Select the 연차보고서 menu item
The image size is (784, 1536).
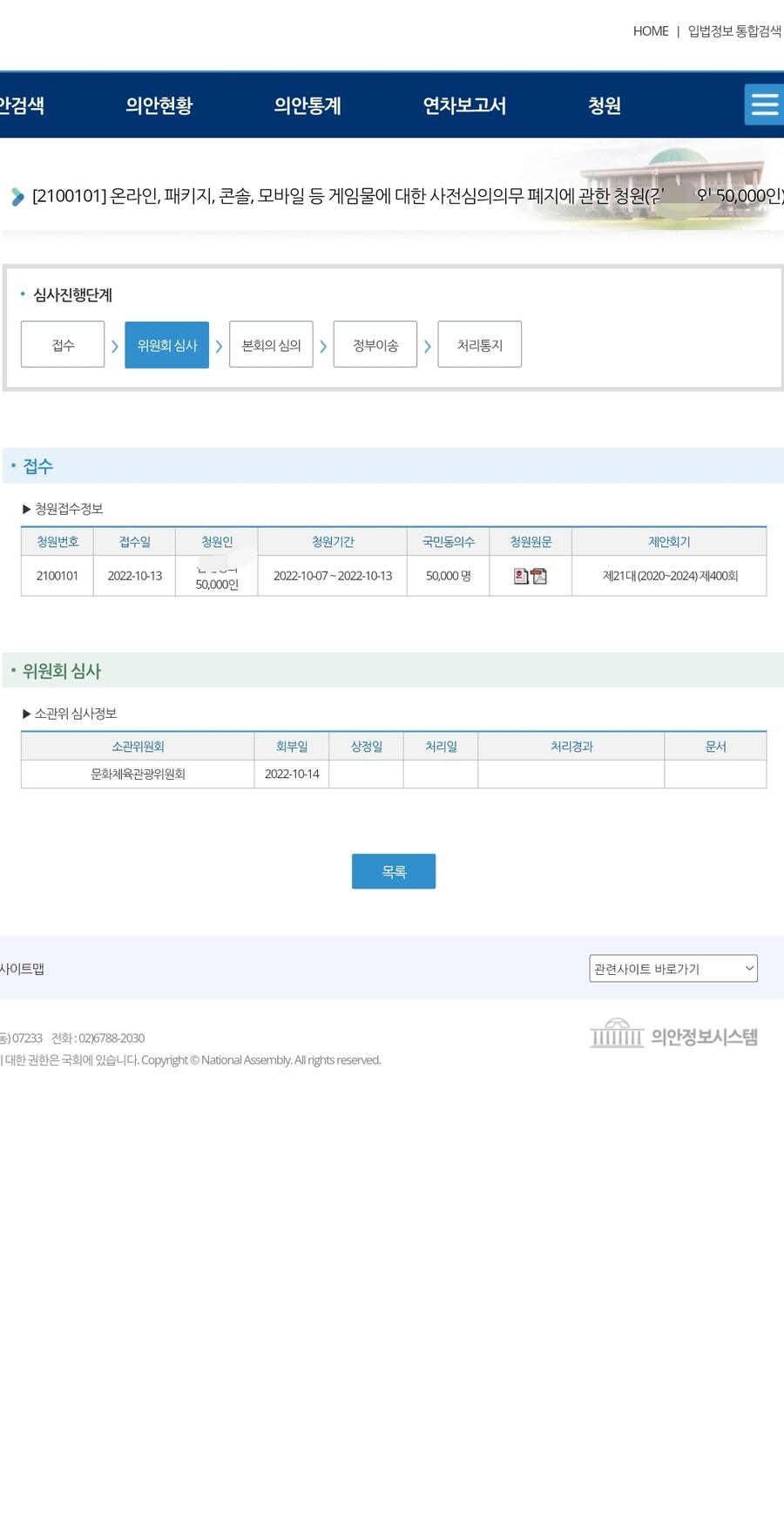[464, 105]
